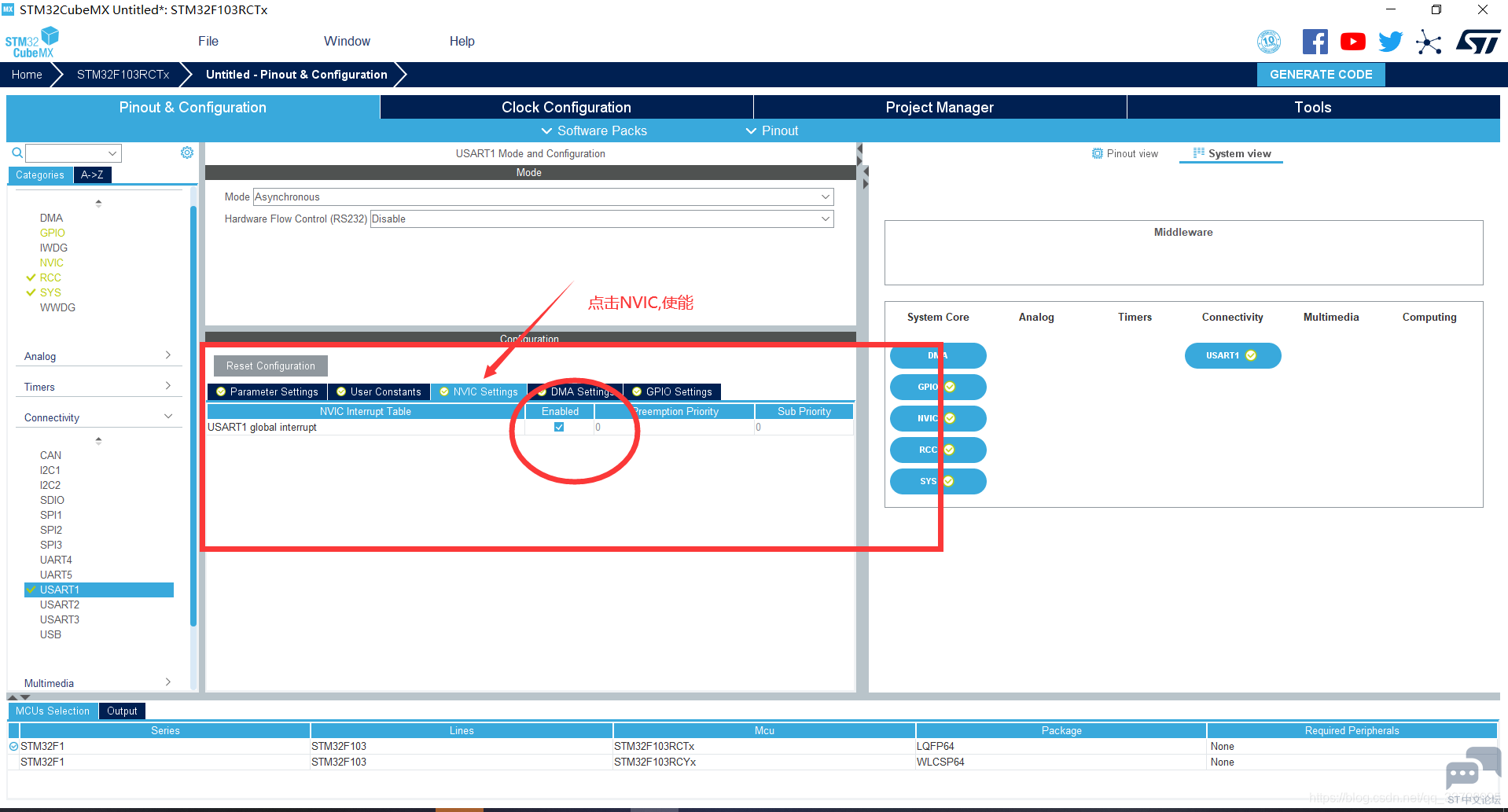Select the A->Z sorting tab
This screenshot has width=1508, height=812.
(x=92, y=175)
